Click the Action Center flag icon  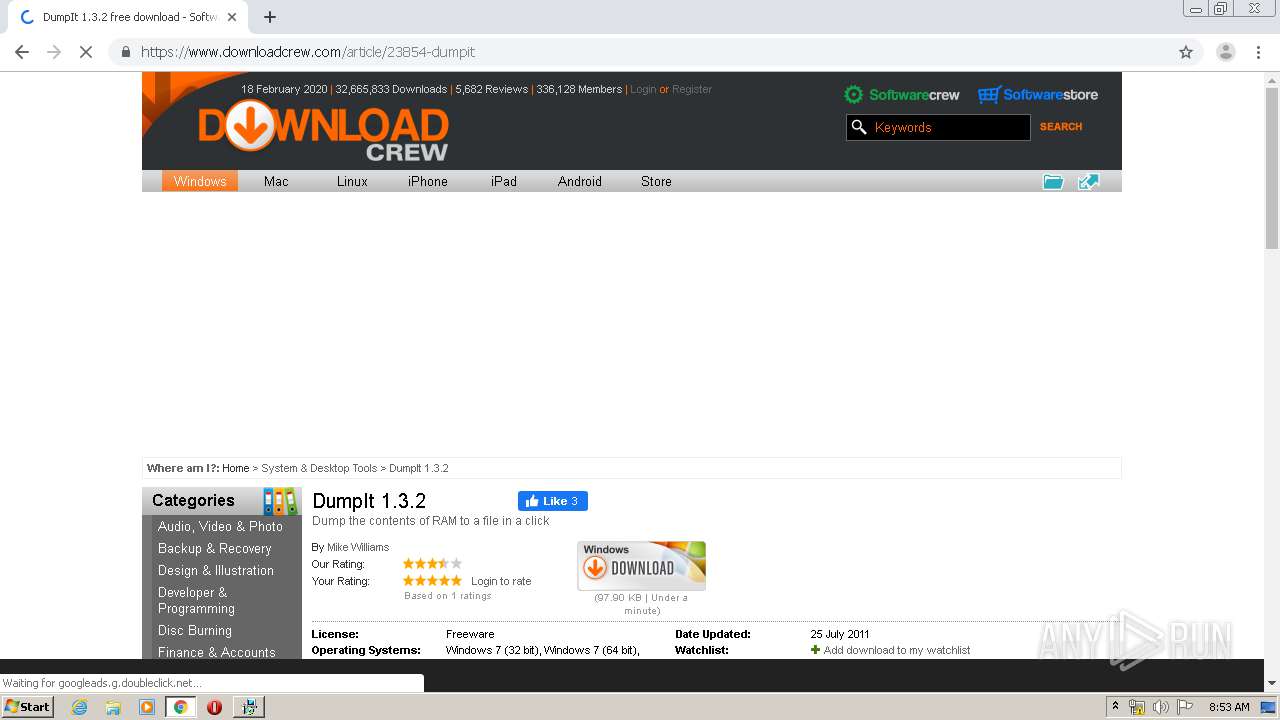point(1185,707)
